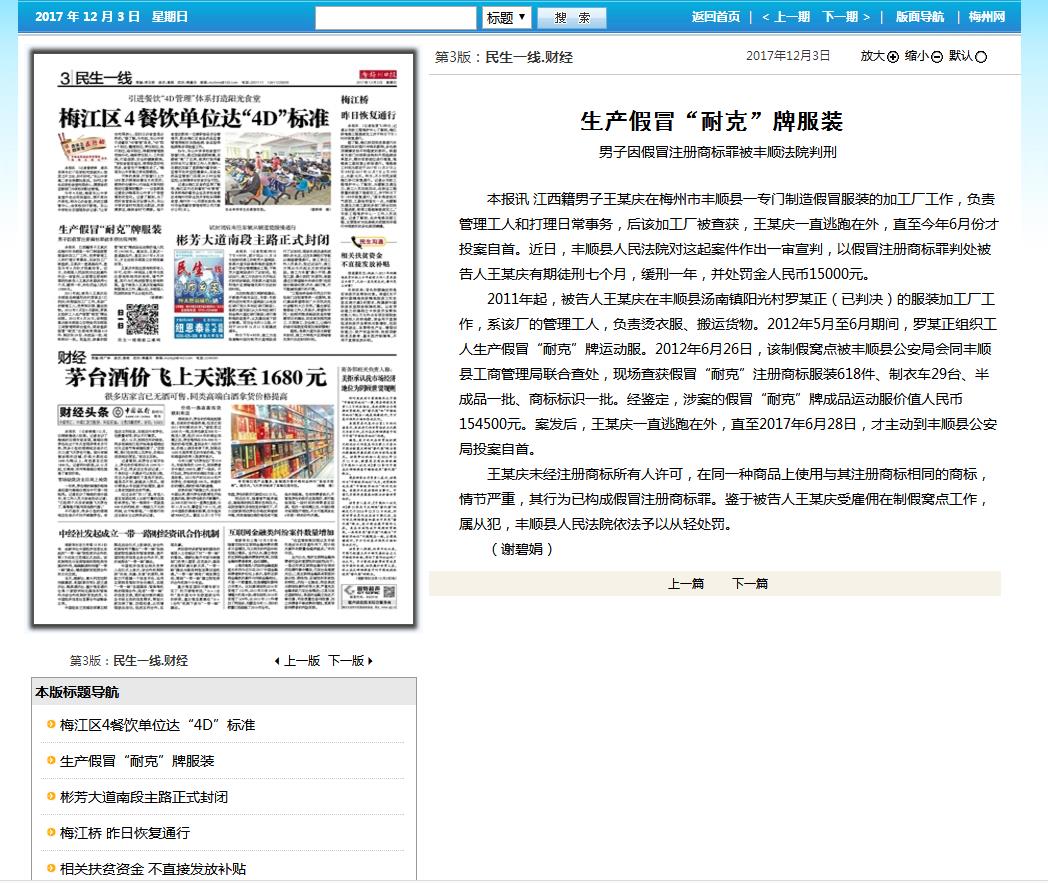Click the 搜索 search button
This screenshot has width=1048, height=883.
tap(572, 17)
